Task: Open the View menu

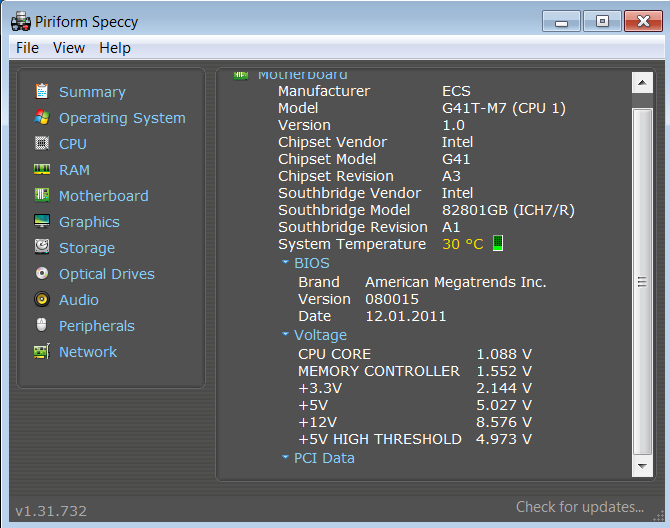Action: coord(69,48)
